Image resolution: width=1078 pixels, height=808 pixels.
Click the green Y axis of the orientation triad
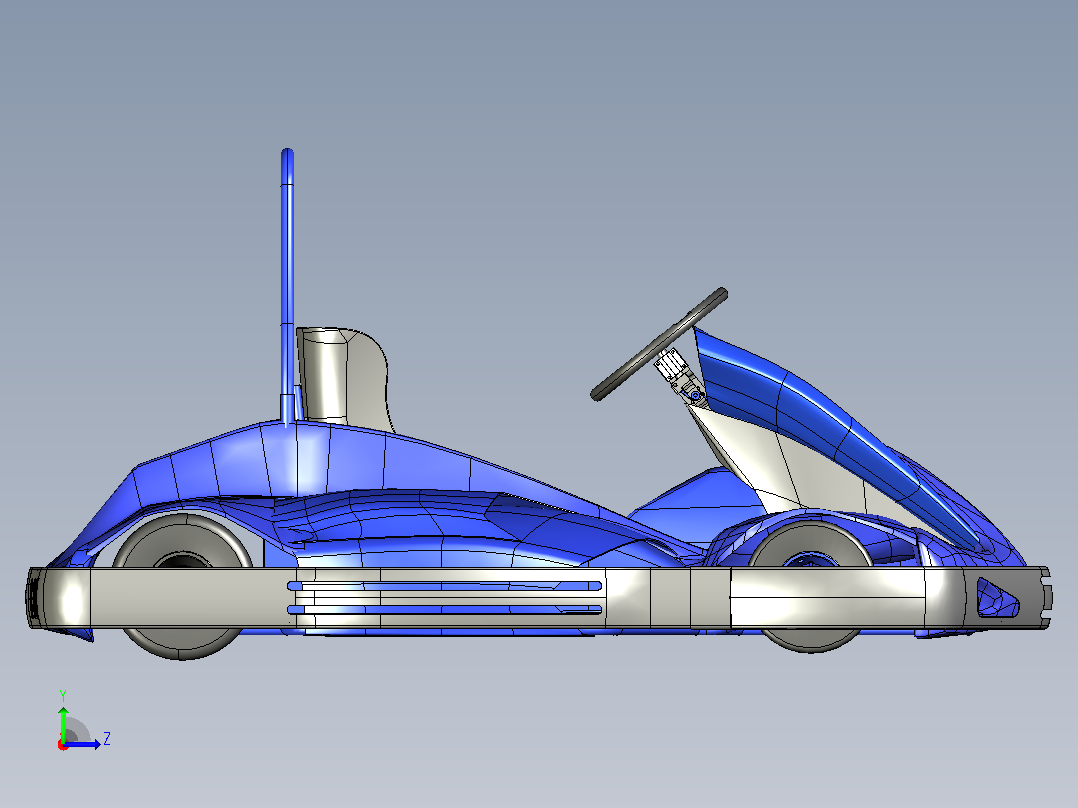point(63,723)
